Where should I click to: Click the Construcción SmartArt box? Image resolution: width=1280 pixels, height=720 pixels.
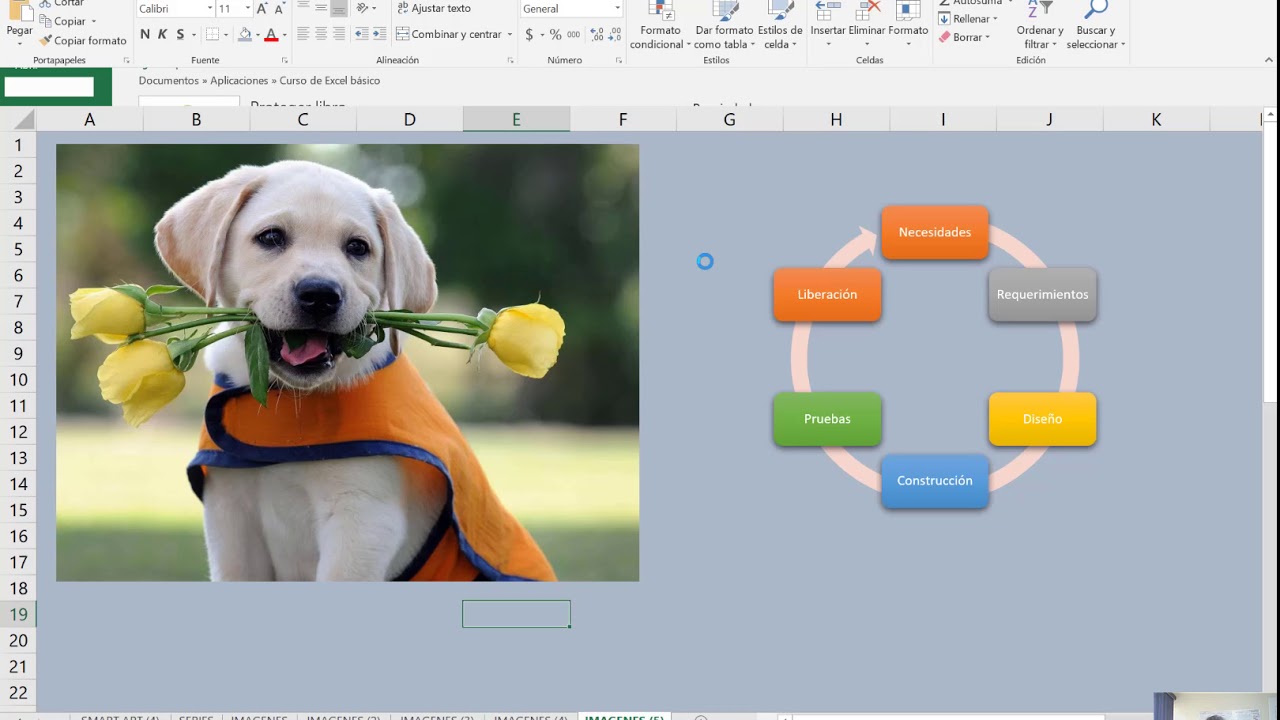[935, 481]
